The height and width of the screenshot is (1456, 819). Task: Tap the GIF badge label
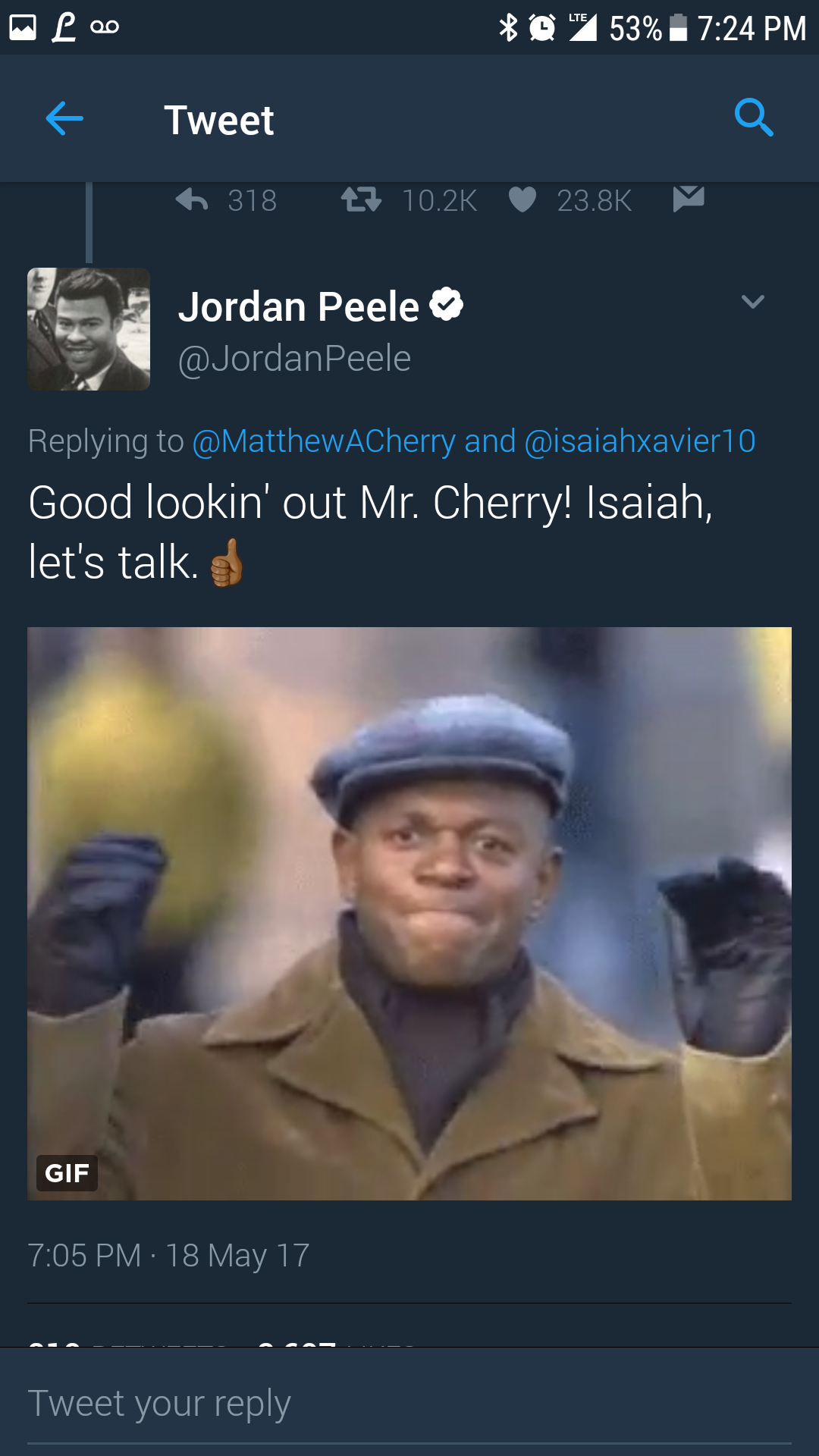point(67,1173)
